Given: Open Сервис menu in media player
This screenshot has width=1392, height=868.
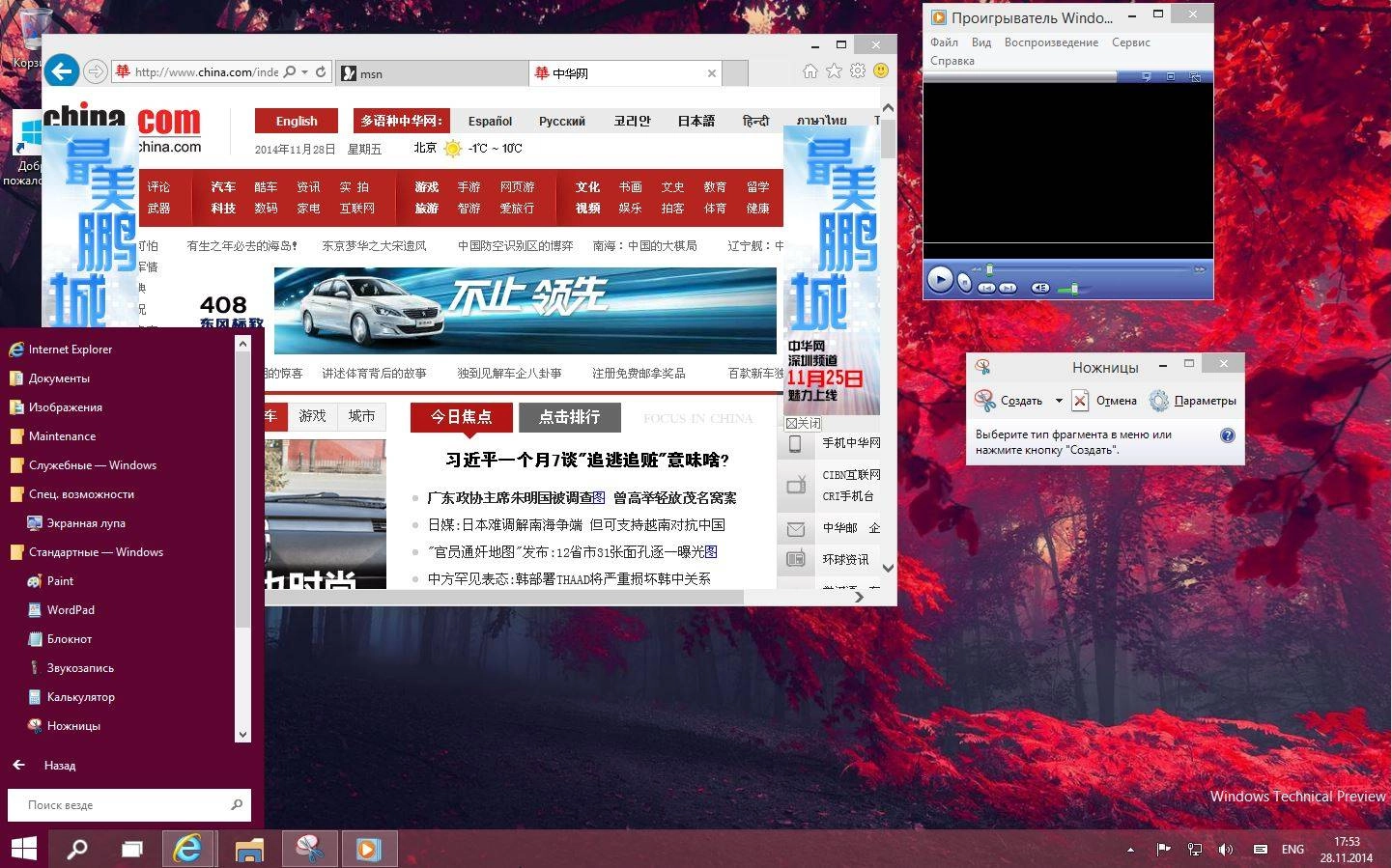Looking at the screenshot, I should [1130, 42].
